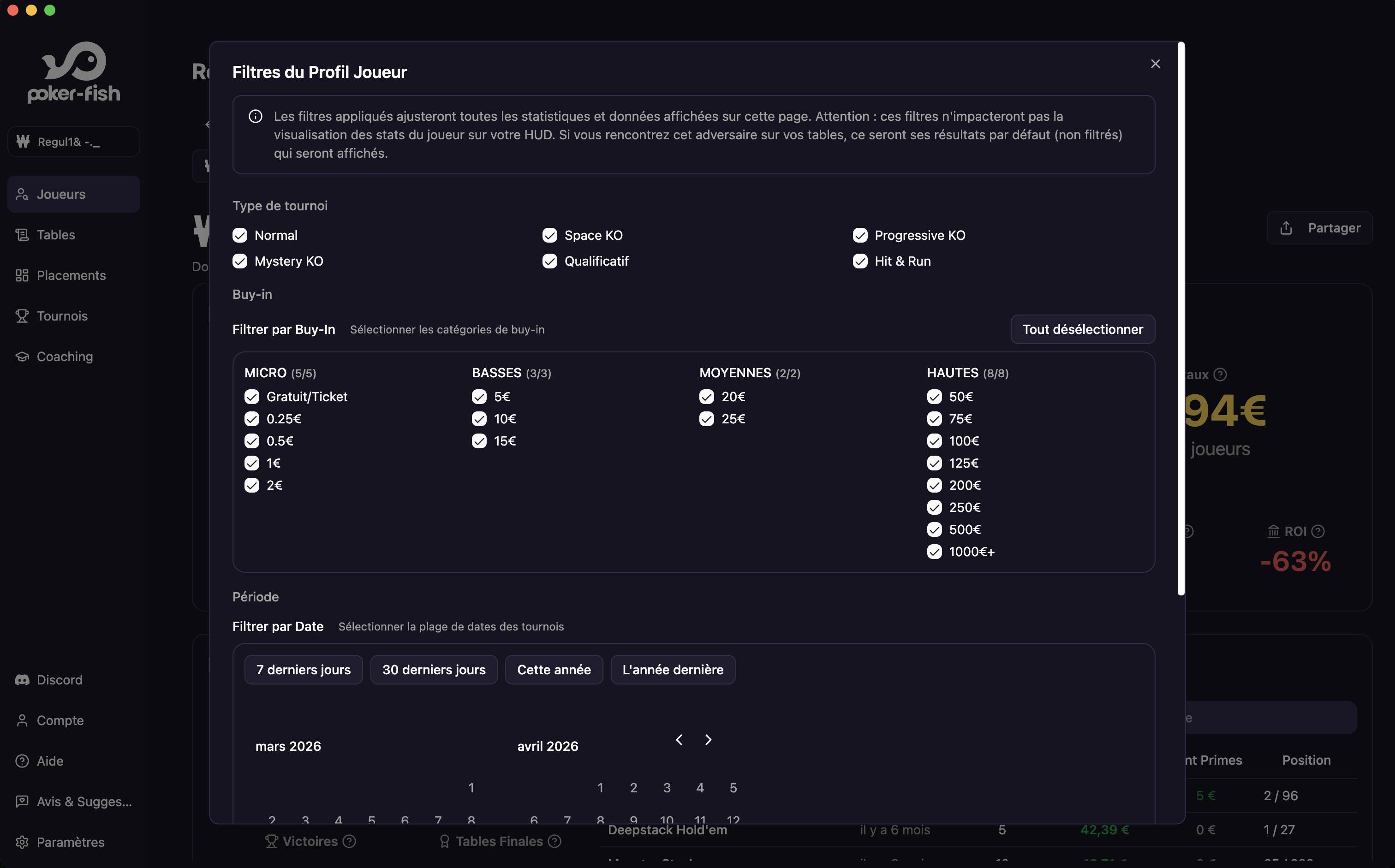Click the Avis & Suggestions message icon
The image size is (1395, 868).
22,802
